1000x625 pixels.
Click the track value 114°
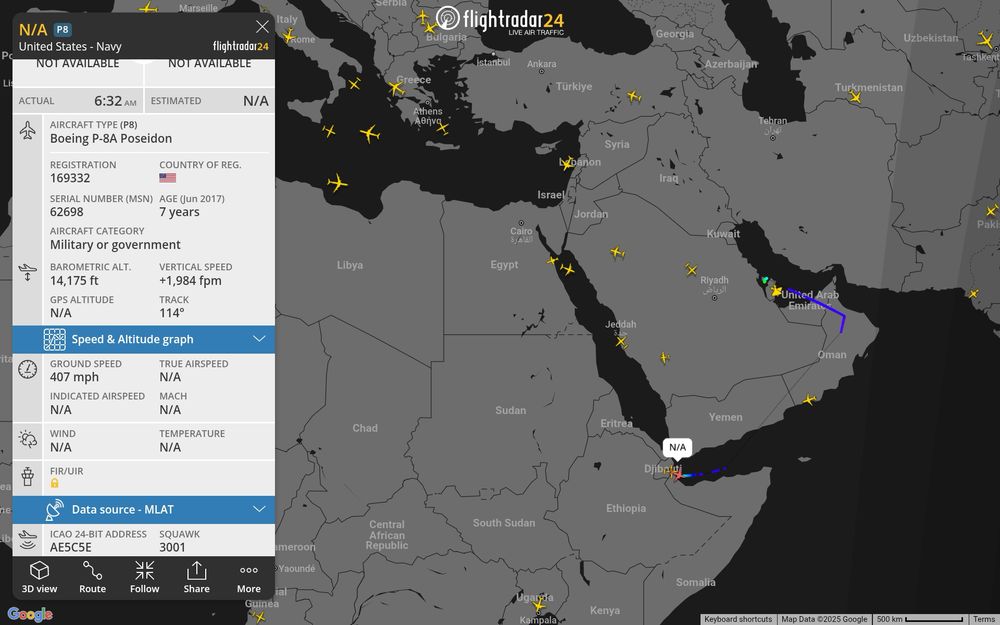[x=172, y=313]
